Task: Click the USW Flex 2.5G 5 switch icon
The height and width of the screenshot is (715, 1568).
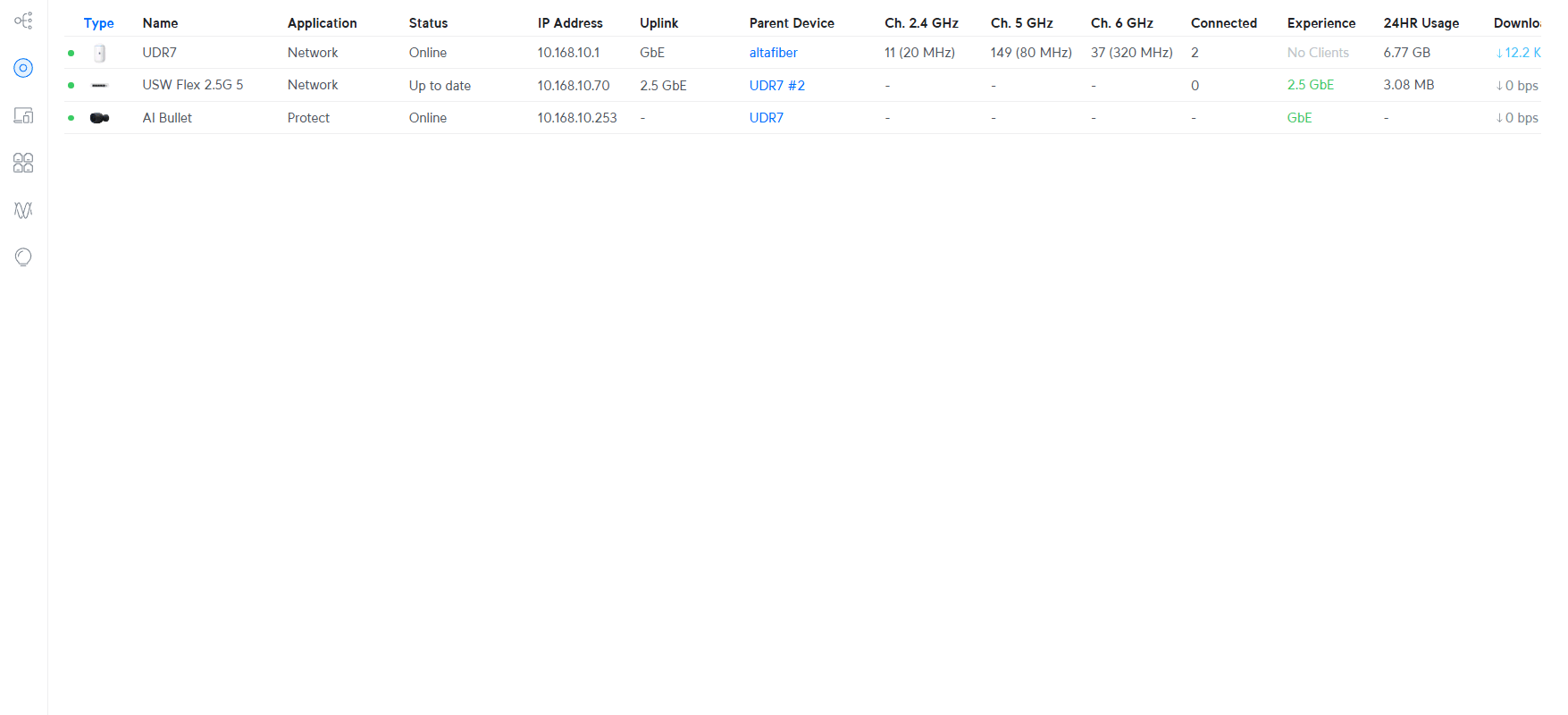Action: 100,86
